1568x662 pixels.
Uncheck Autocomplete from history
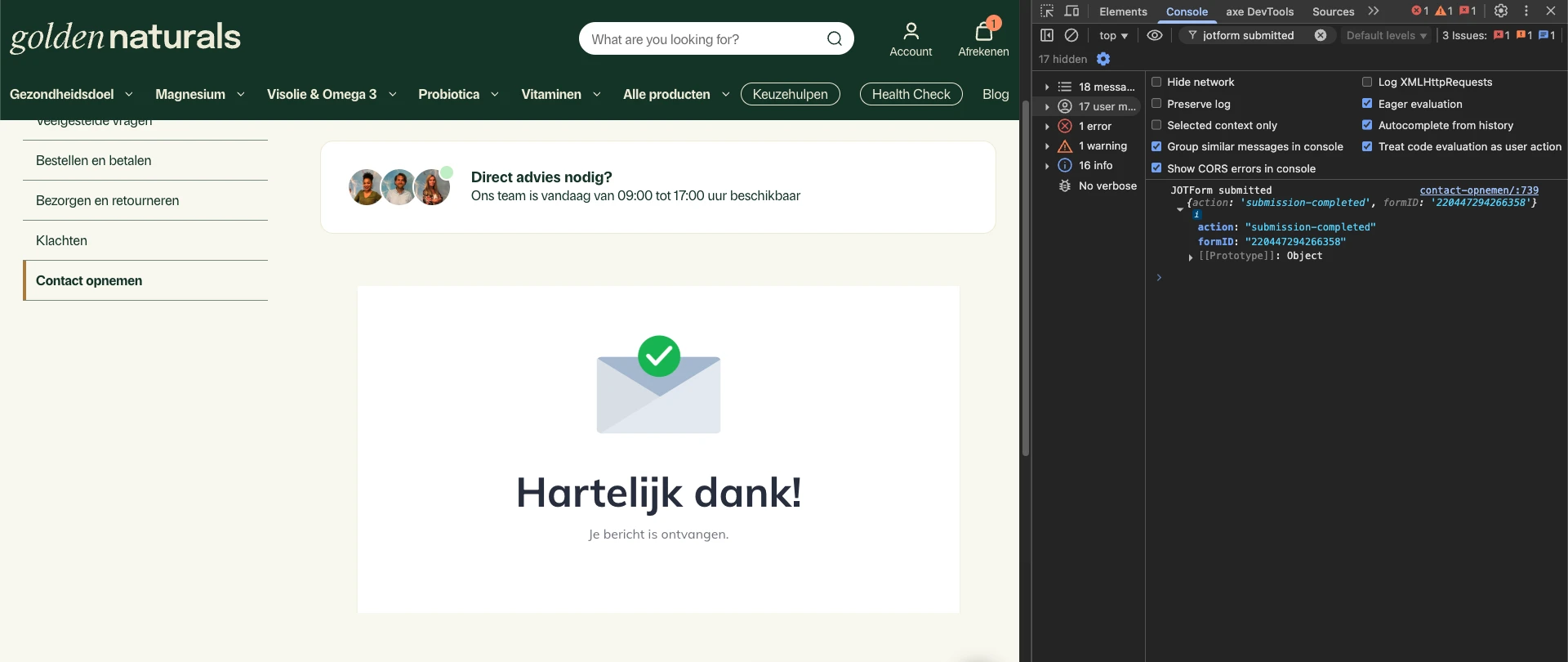[1367, 125]
